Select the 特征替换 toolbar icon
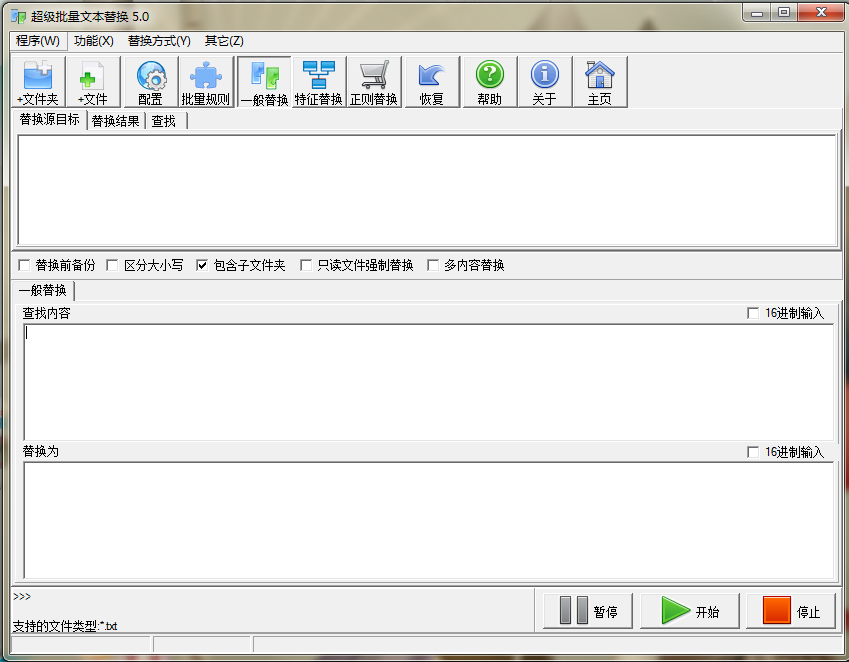 point(318,82)
